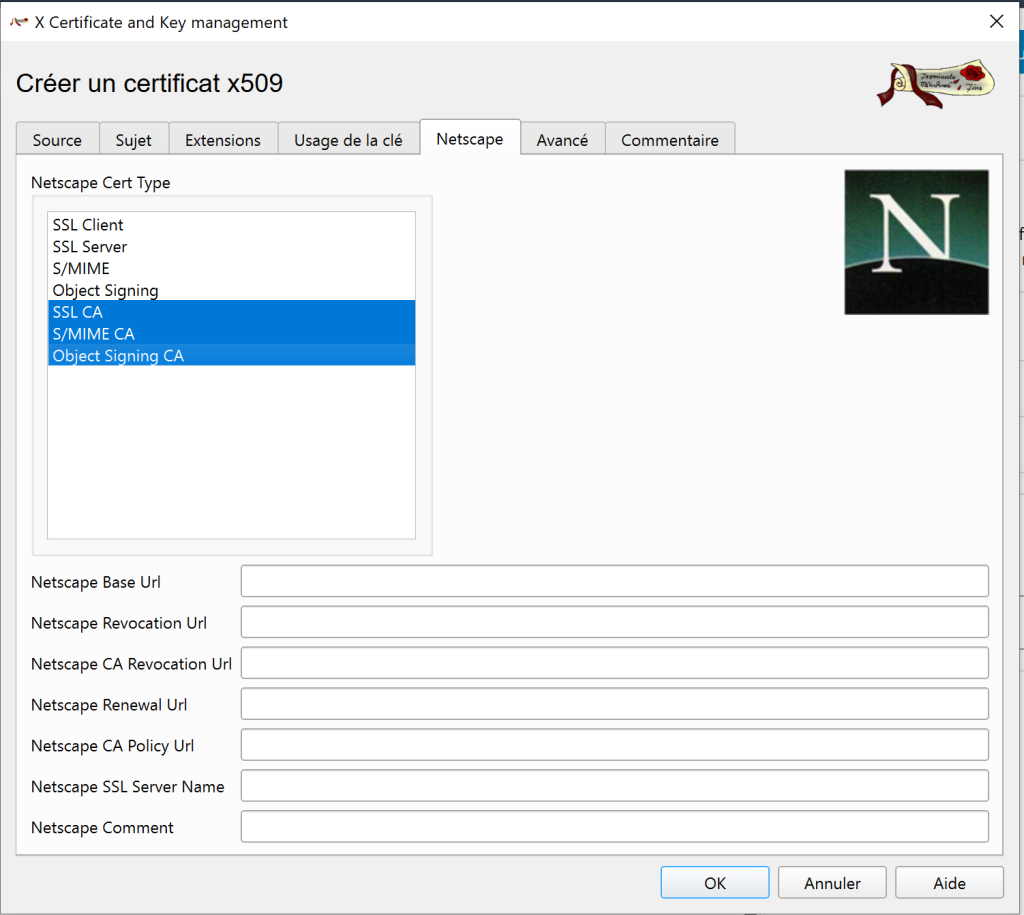Select Object Signing list entry
The width and height of the screenshot is (1024, 915).
106,291
